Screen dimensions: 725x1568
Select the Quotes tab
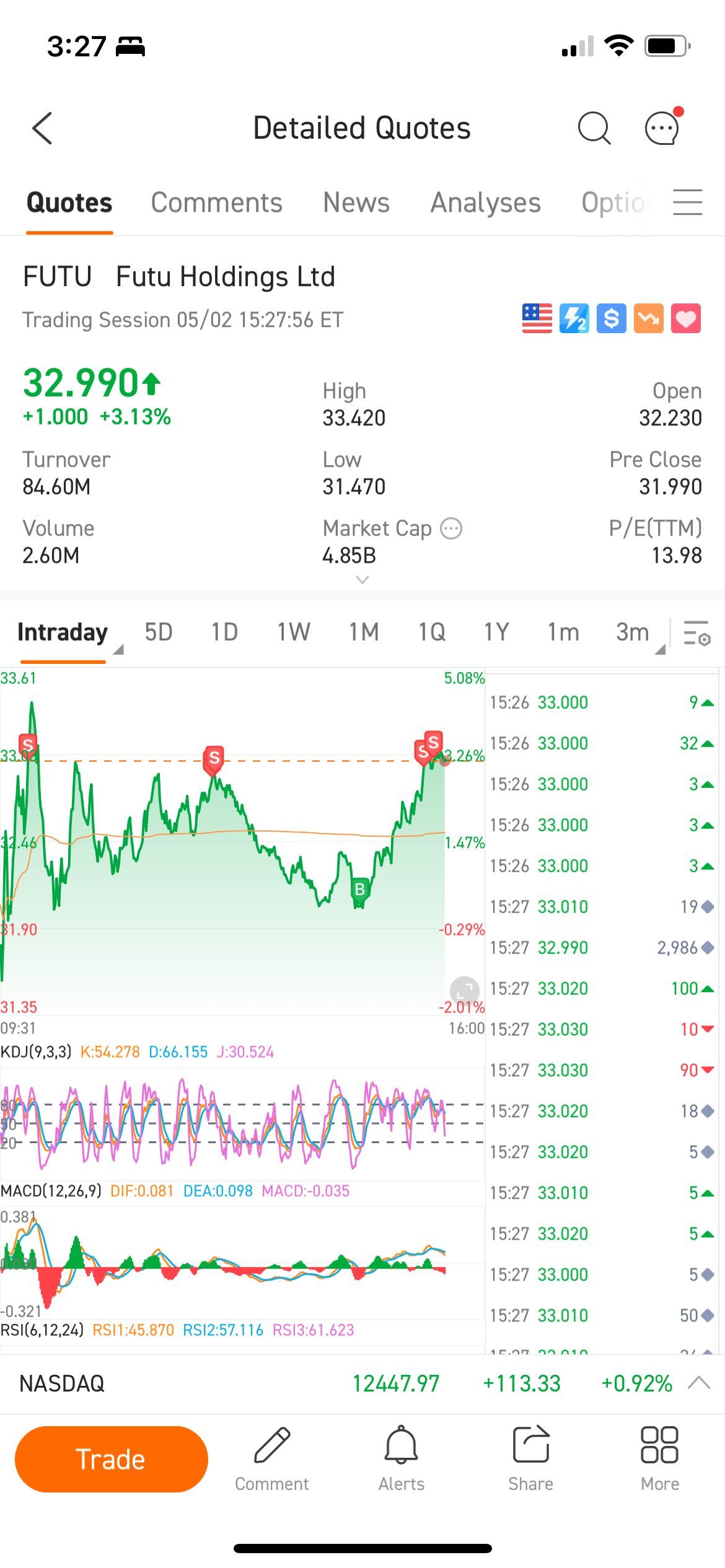(x=69, y=203)
